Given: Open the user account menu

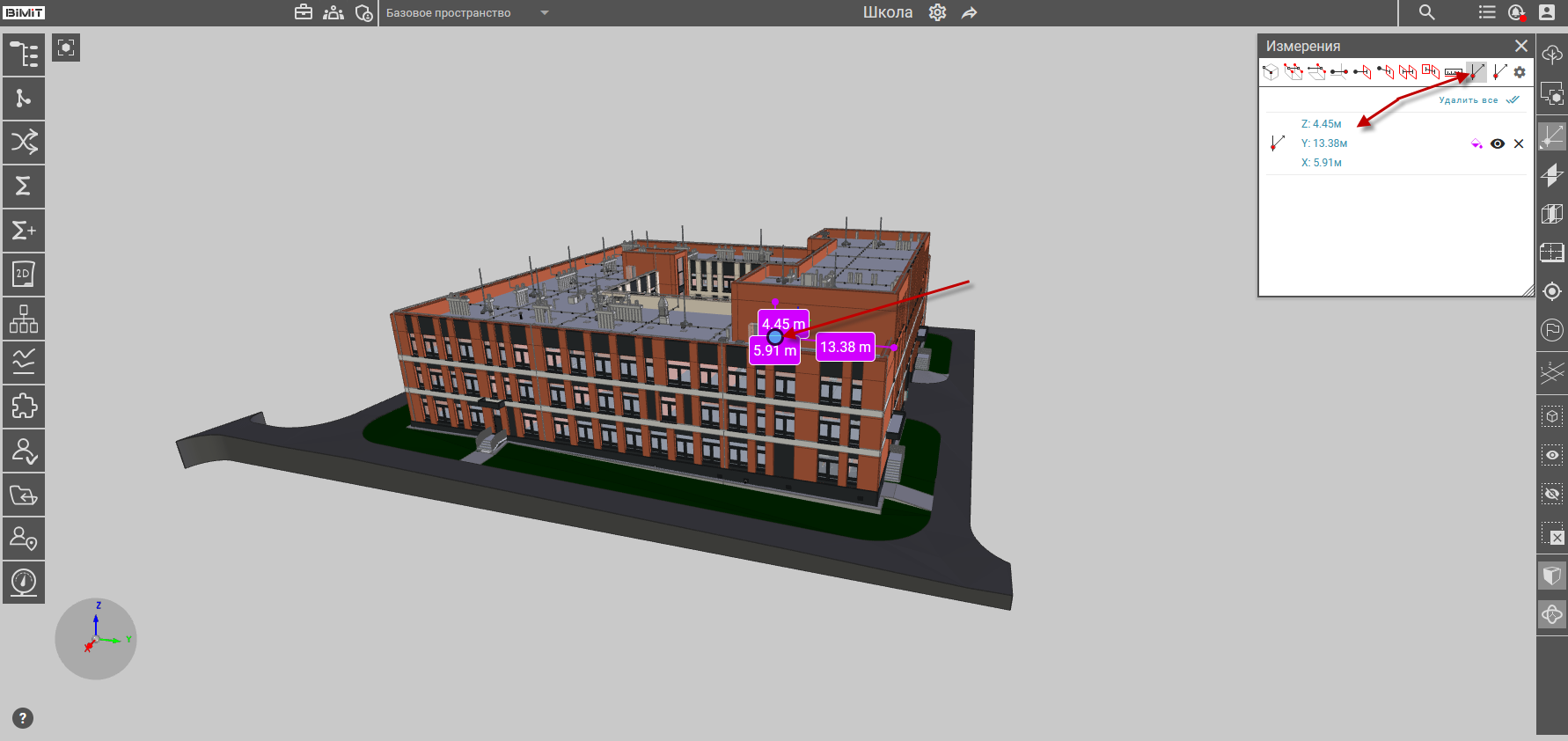Looking at the screenshot, I should click(x=1547, y=12).
